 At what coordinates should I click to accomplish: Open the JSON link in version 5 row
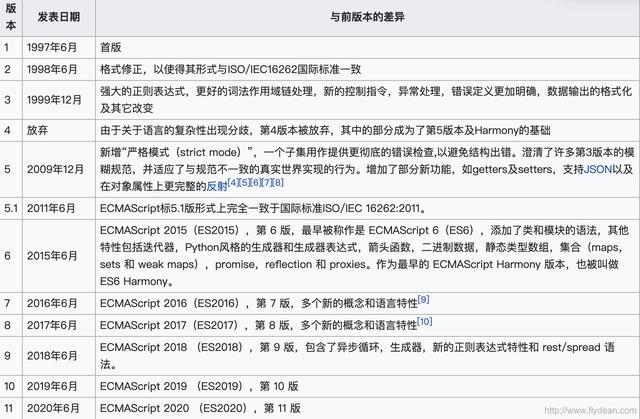pos(598,169)
